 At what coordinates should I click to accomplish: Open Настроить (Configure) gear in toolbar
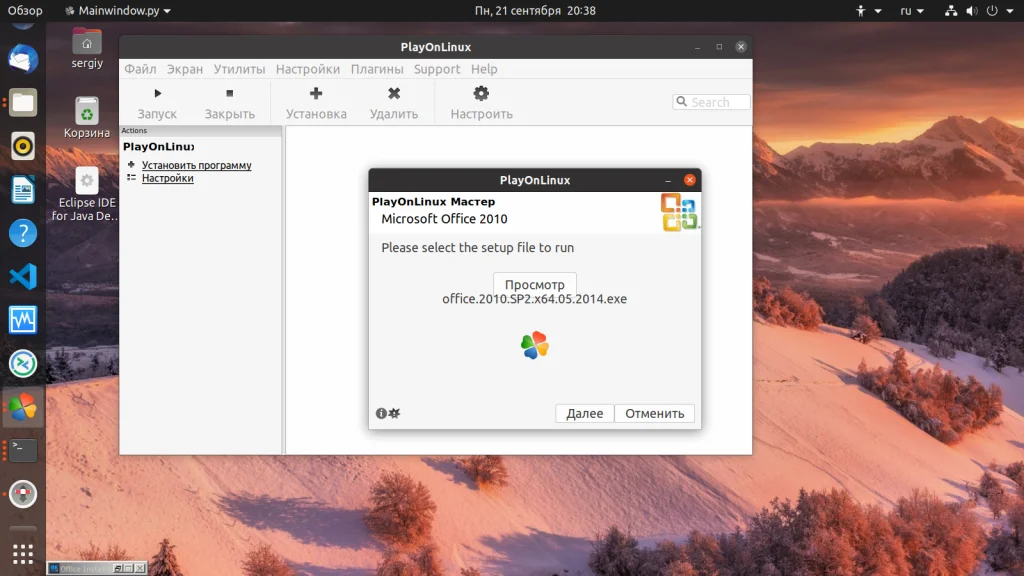[481, 103]
